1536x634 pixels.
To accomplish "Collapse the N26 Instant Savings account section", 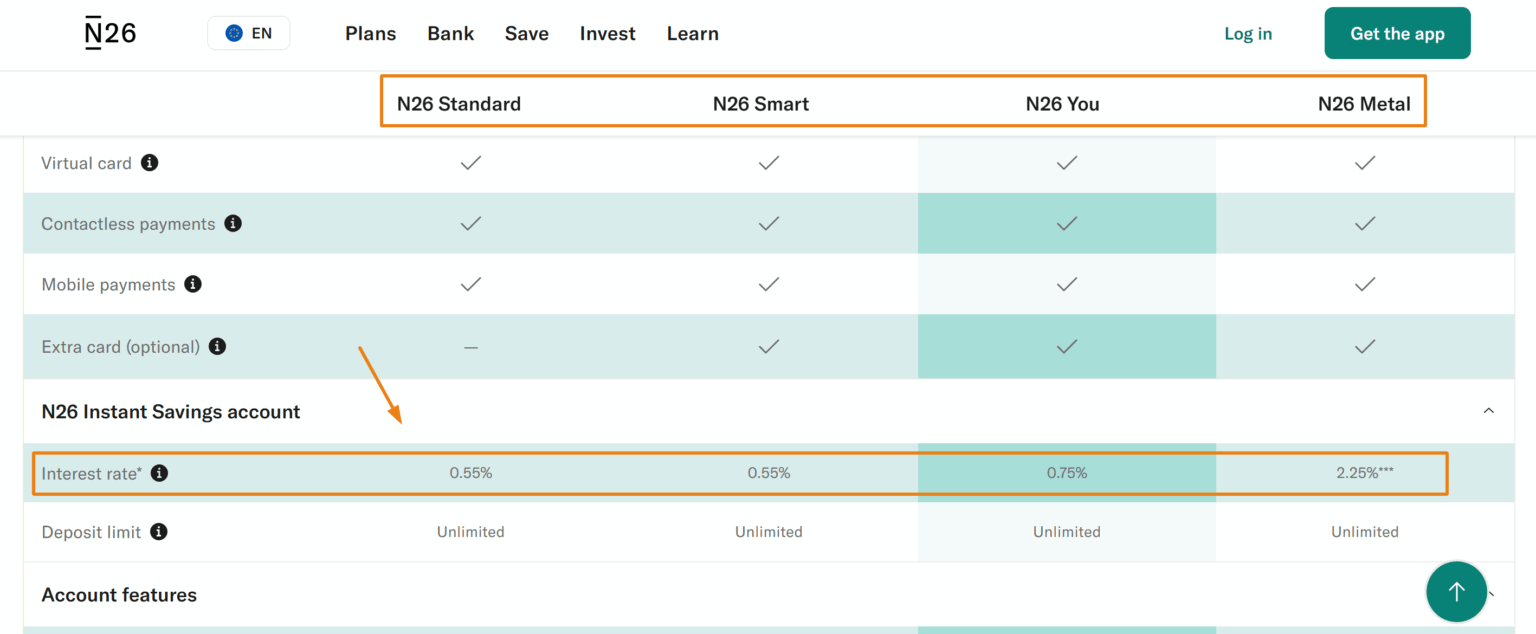I will [x=1489, y=411].
